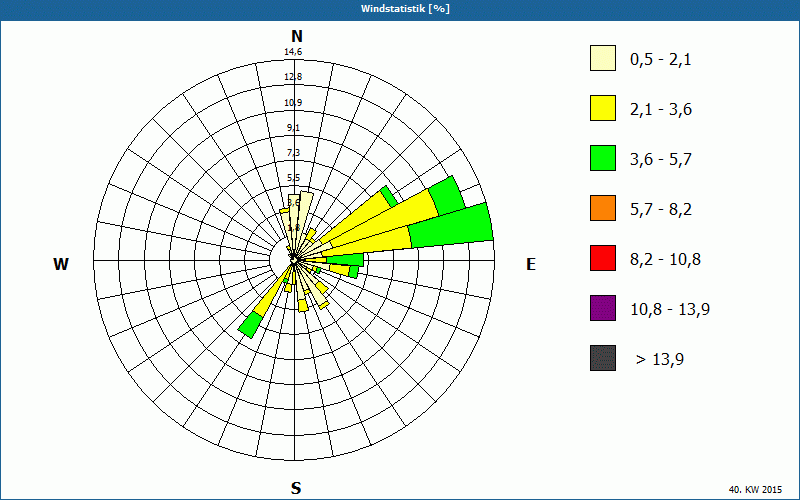Image resolution: width=800 pixels, height=500 pixels.
Task: Click the green 3,6 - 5,7 legend swatch
Action: pyautogui.click(x=603, y=158)
